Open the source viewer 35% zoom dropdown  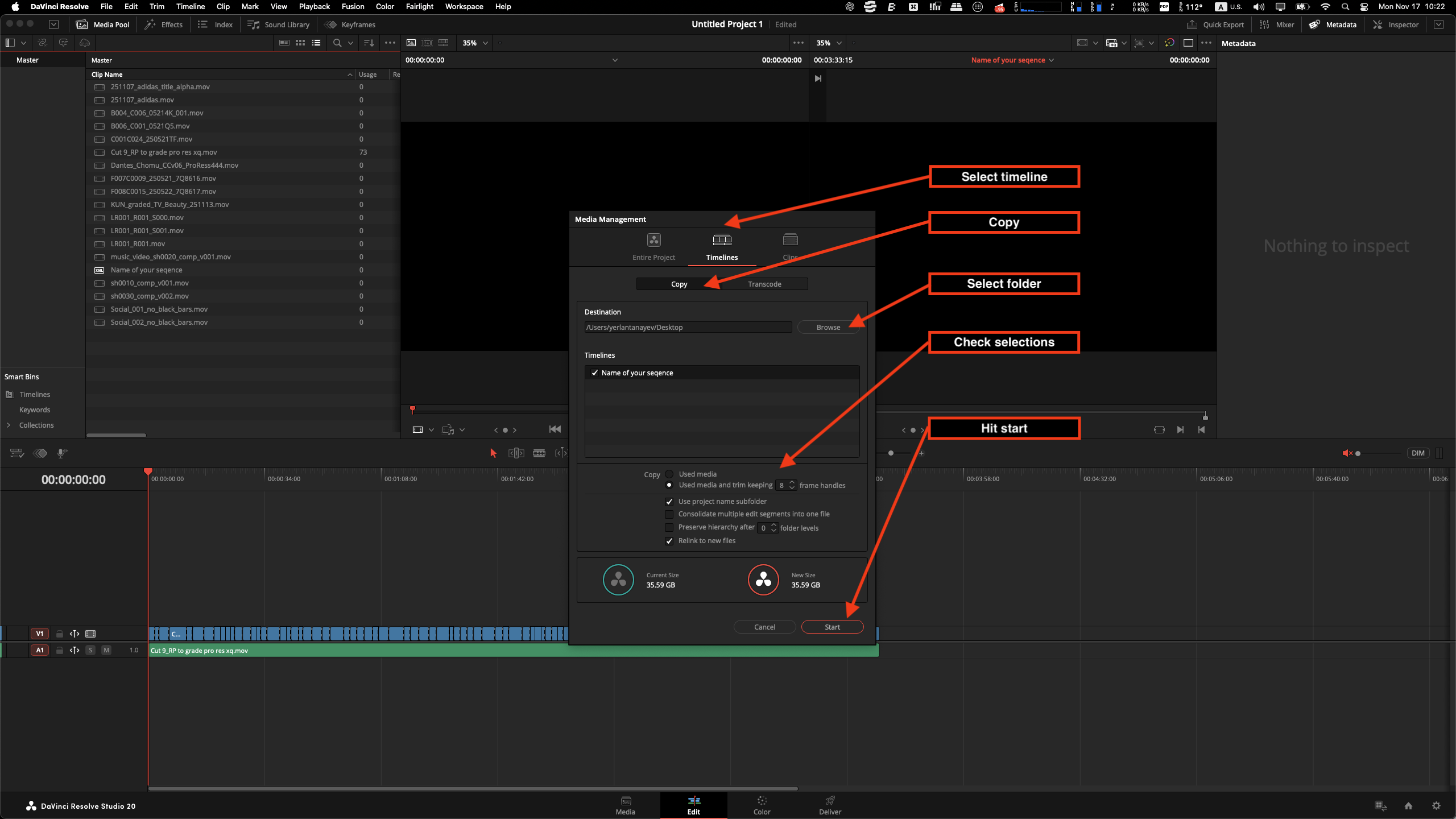[475, 43]
